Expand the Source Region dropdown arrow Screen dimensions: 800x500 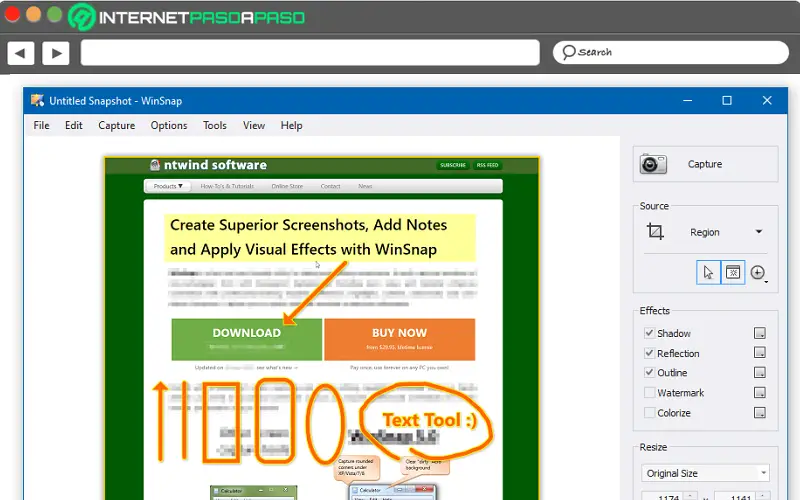coord(759,232)
